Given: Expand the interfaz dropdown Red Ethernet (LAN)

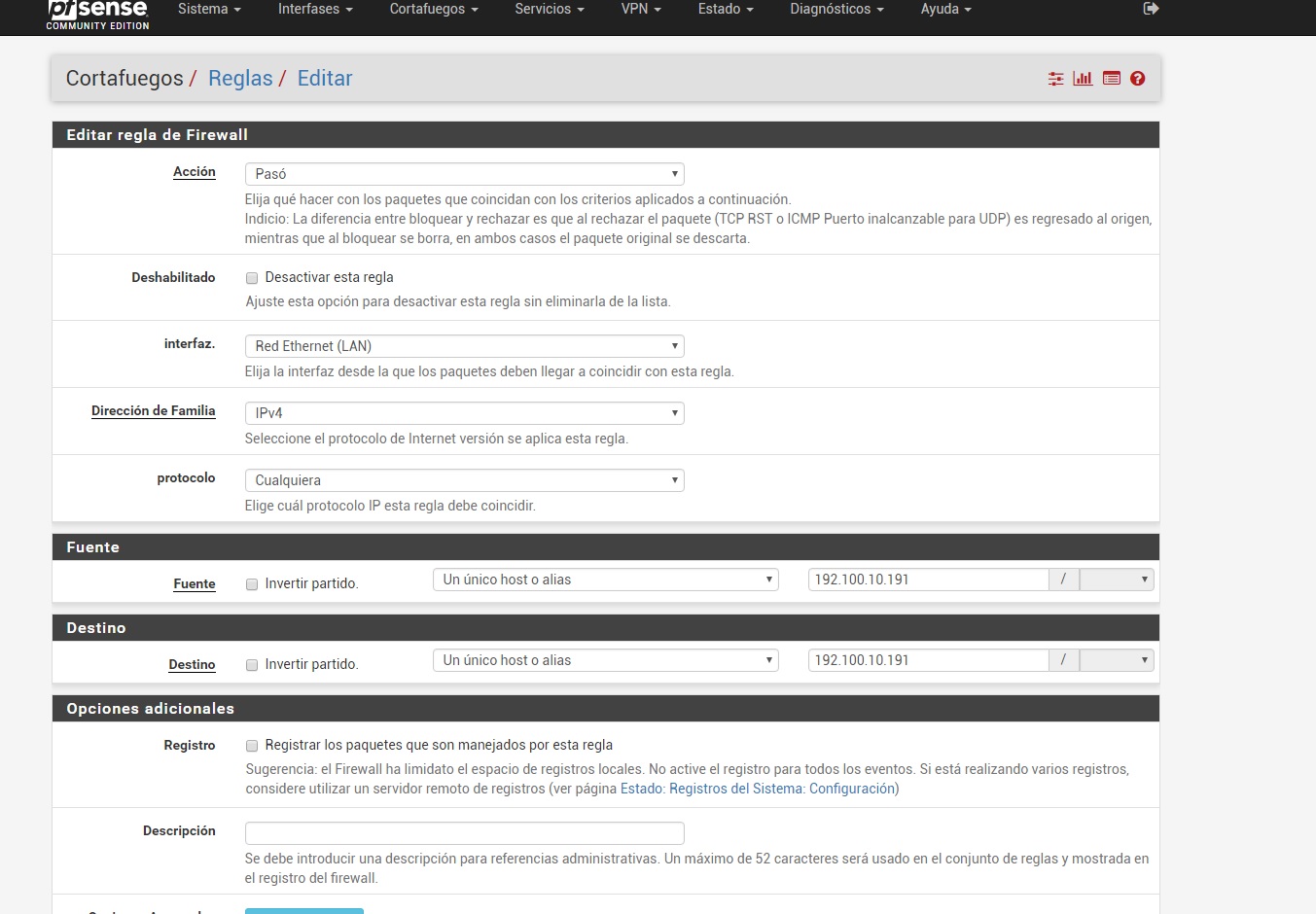Looking at the screenshot, I should pyautogui.click(x=464, y=346).
